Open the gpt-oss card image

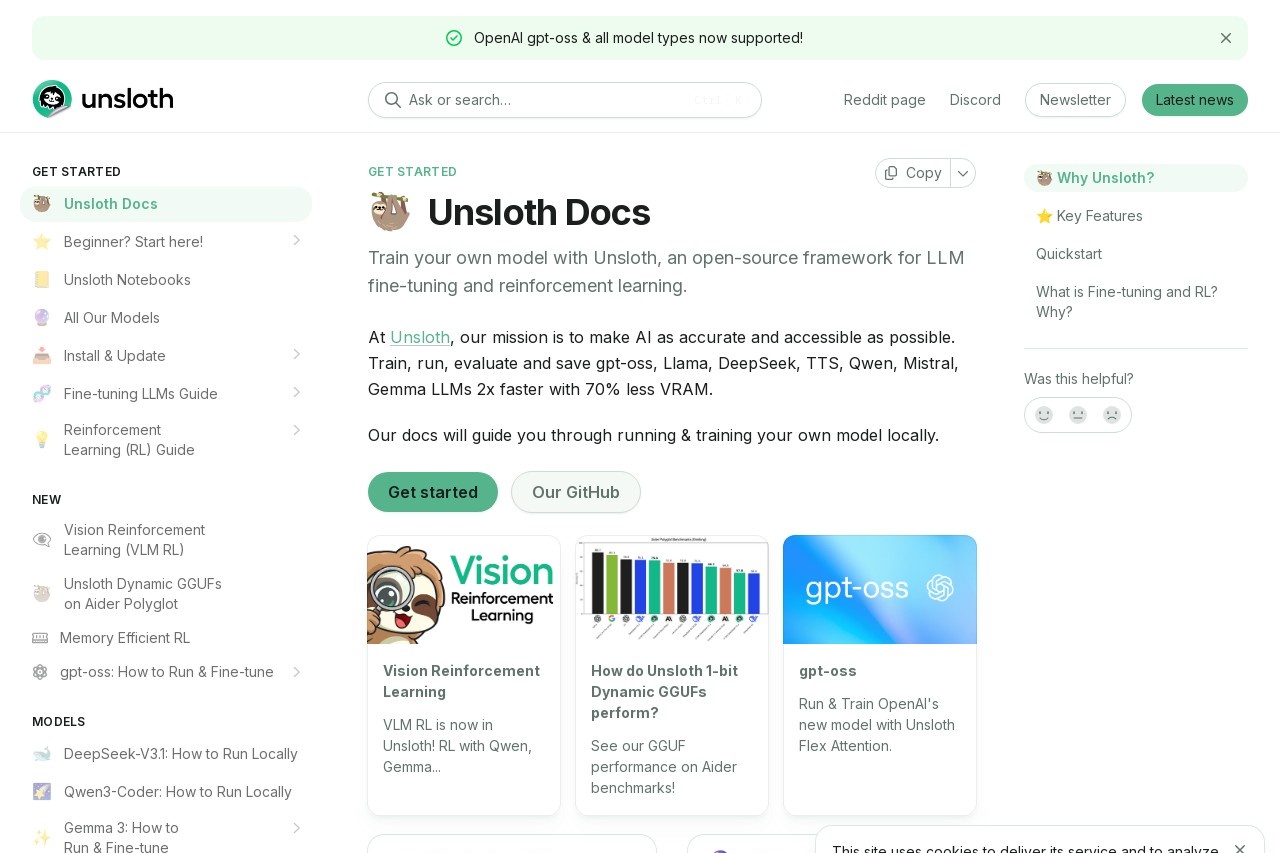880,590
